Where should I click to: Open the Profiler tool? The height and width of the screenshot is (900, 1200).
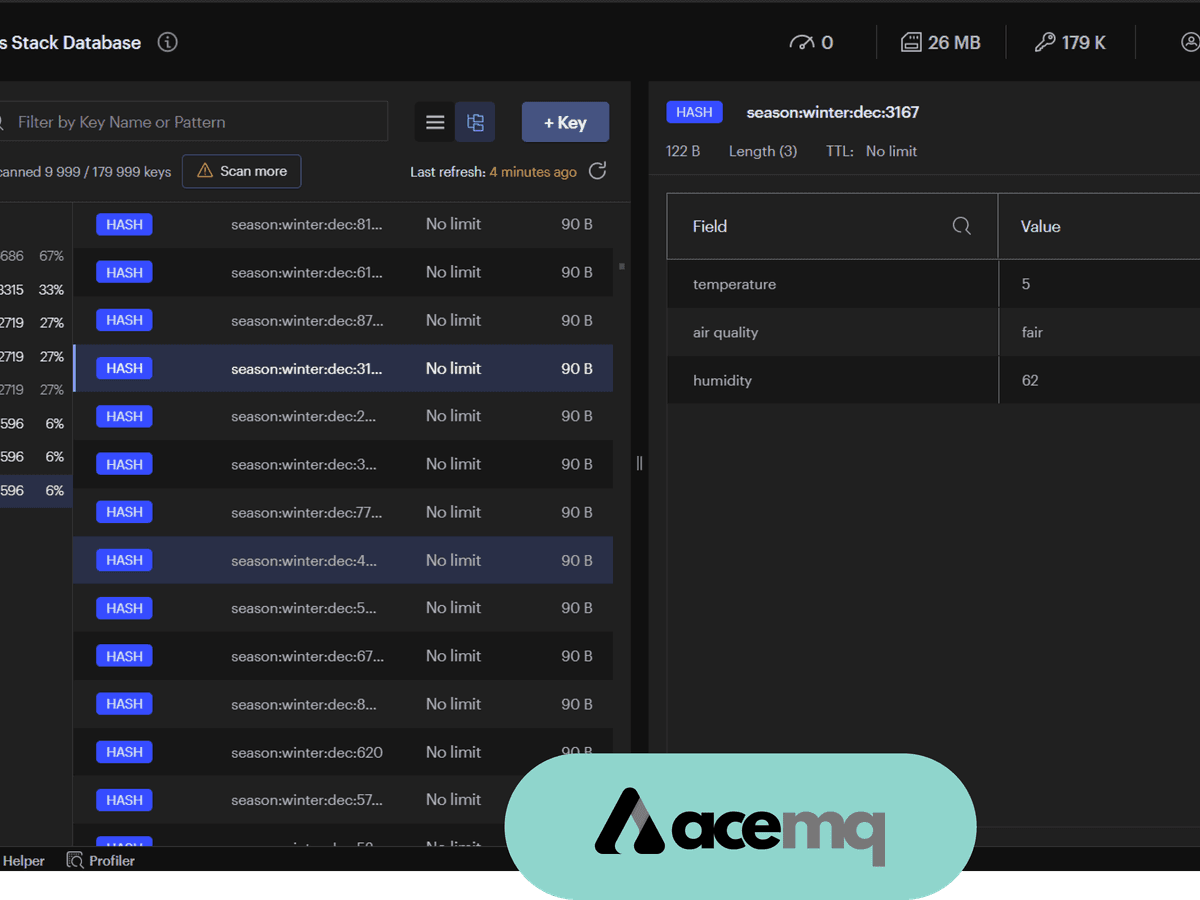point(100,860)
